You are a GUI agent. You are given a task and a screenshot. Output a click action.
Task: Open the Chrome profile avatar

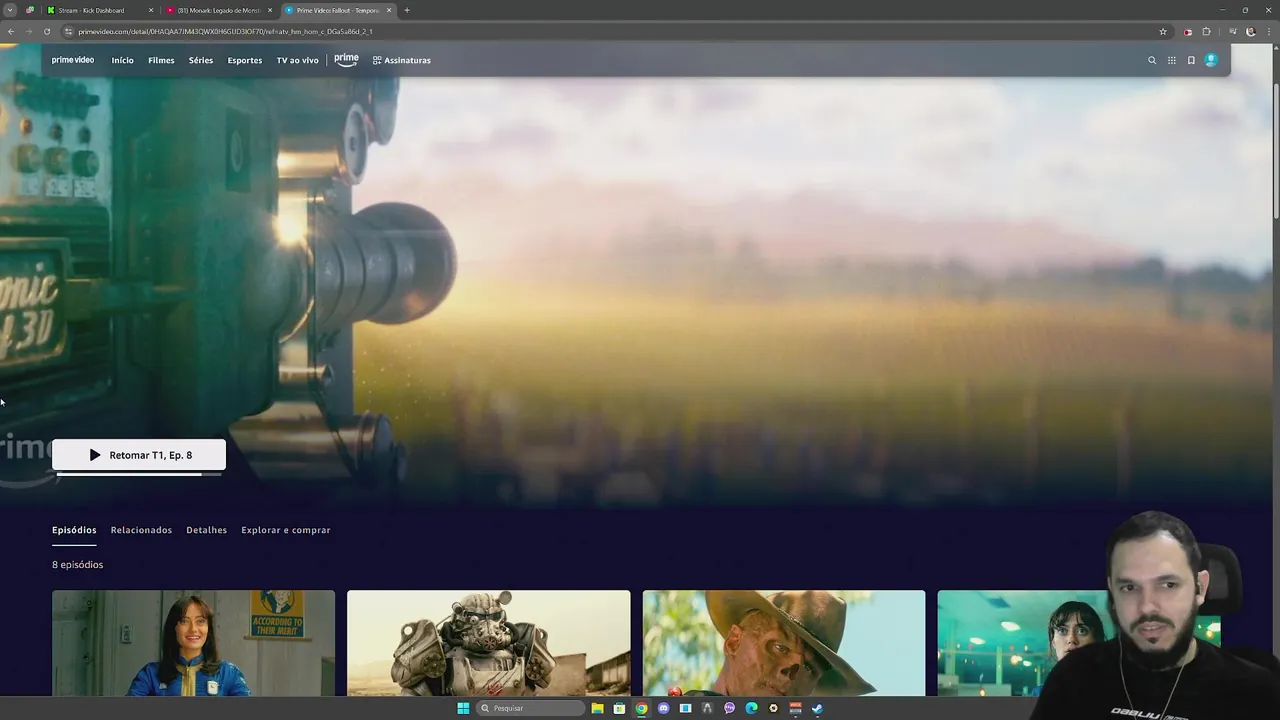(x=1250, y=31)
